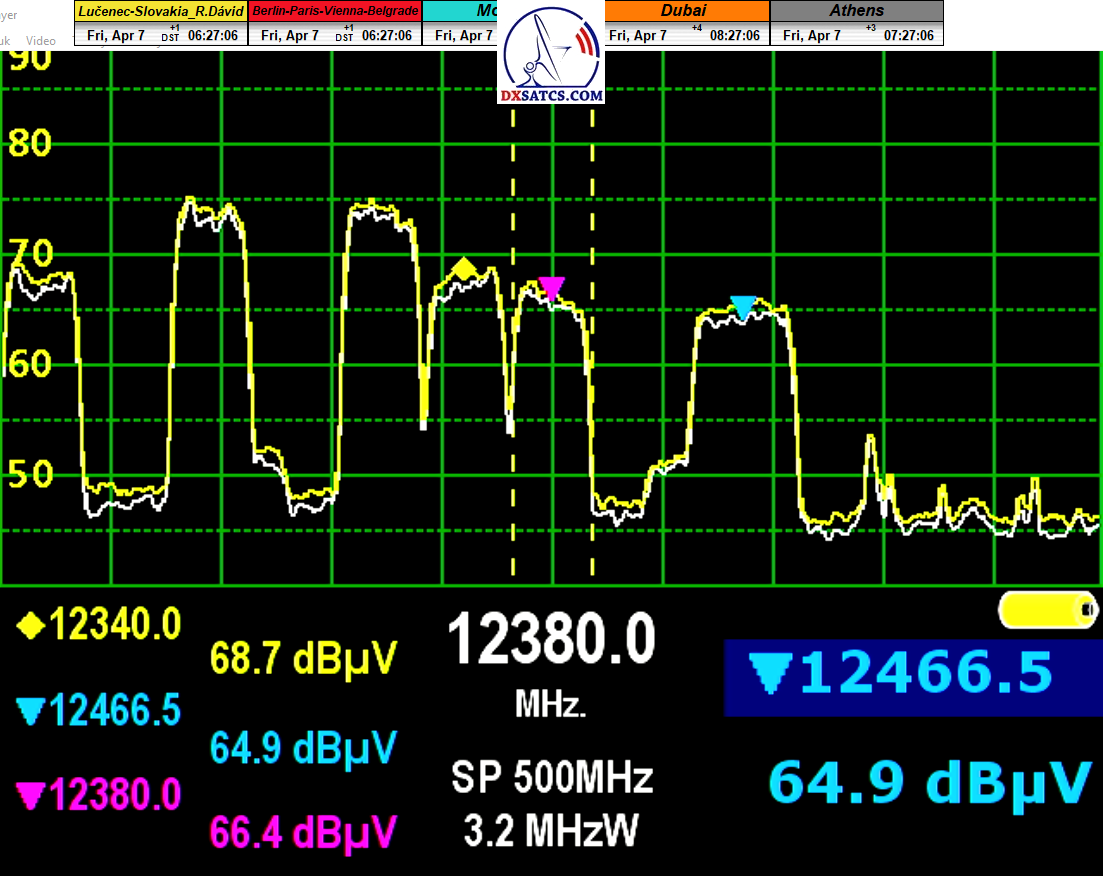Select the cyan 12466.5 marker legend entry
The height and width of the screenshot is (876, 1103).
click(x=99, y=711)
